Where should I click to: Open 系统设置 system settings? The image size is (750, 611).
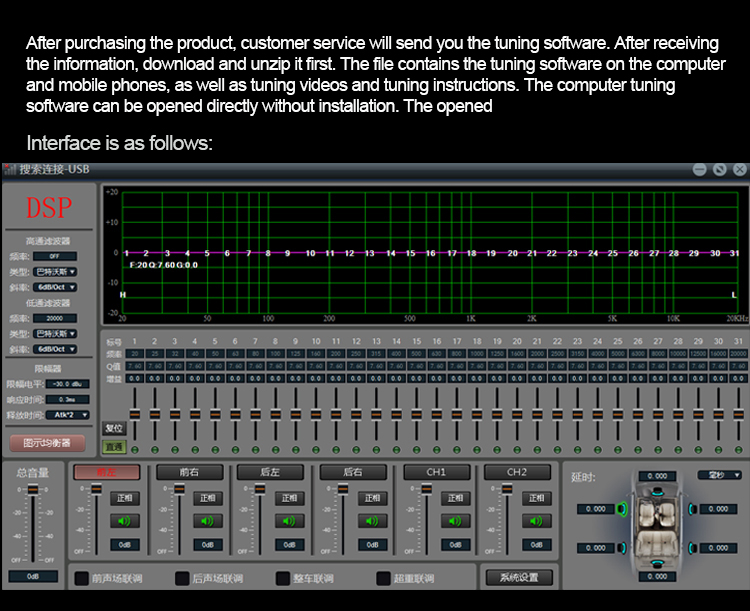[519, 577]
